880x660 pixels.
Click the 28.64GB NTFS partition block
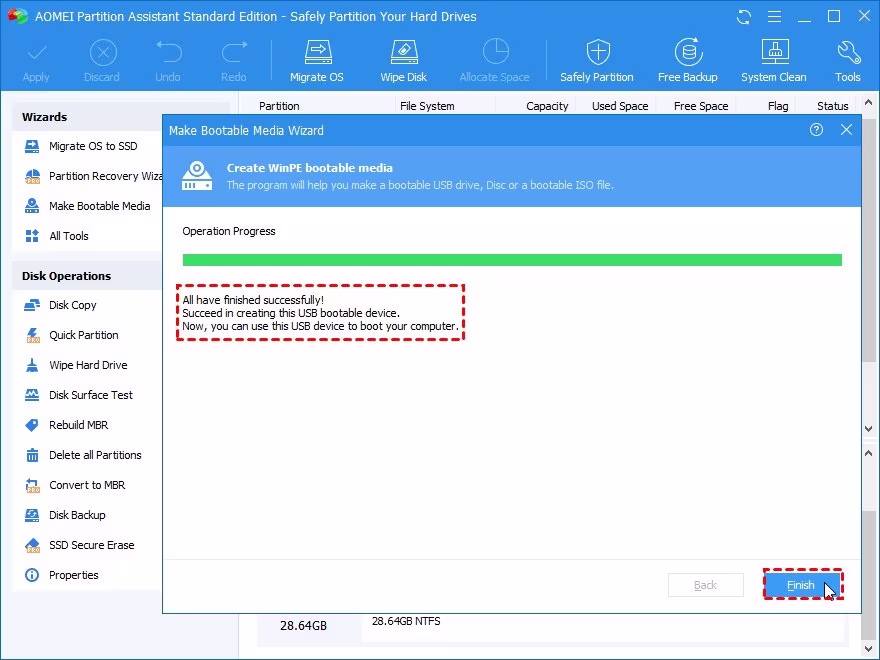click(604, 627)
